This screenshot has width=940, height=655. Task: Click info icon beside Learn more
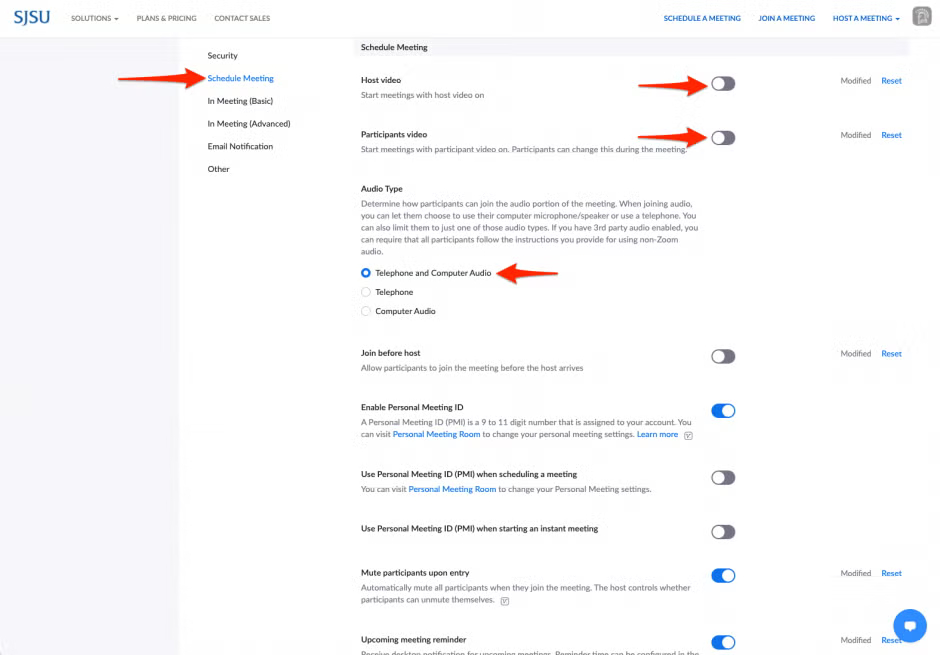click(689, 435)
